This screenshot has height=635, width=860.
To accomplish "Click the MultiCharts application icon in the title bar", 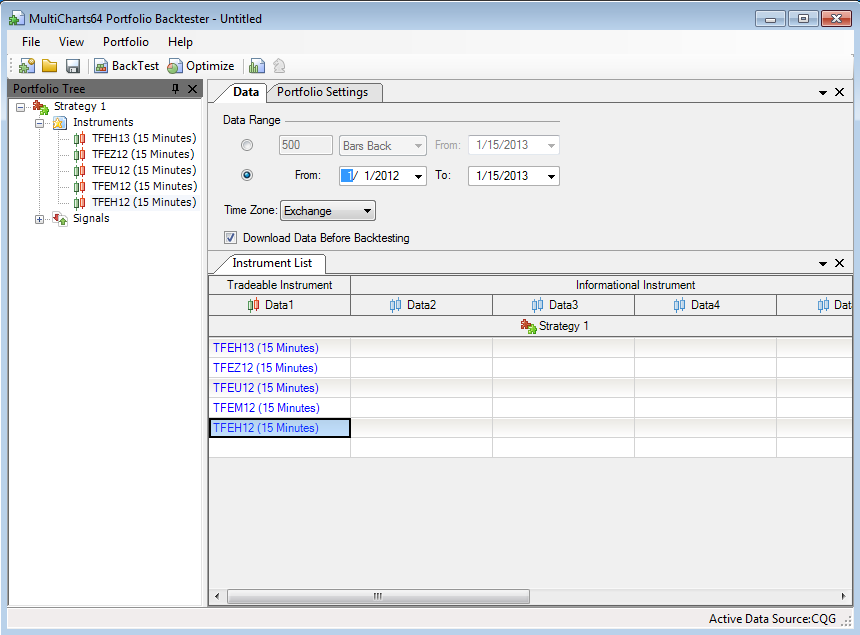I will [16, 19].
